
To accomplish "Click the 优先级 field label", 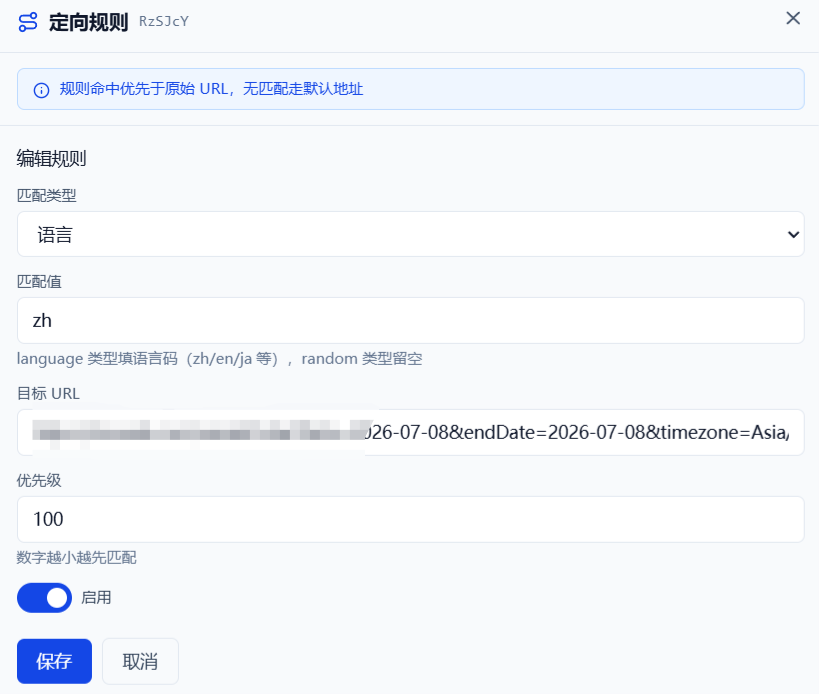I will point(39,480).
